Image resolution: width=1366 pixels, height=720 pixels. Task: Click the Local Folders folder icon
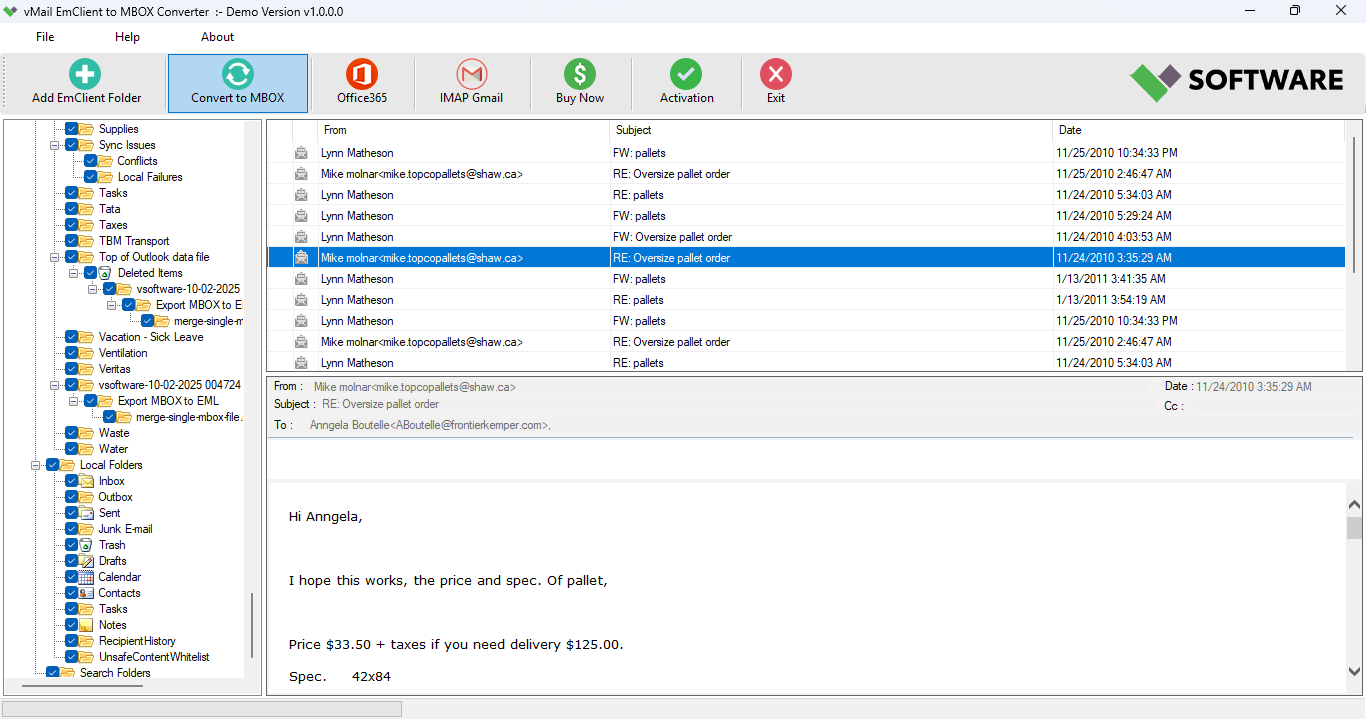[x=68, y=465]
